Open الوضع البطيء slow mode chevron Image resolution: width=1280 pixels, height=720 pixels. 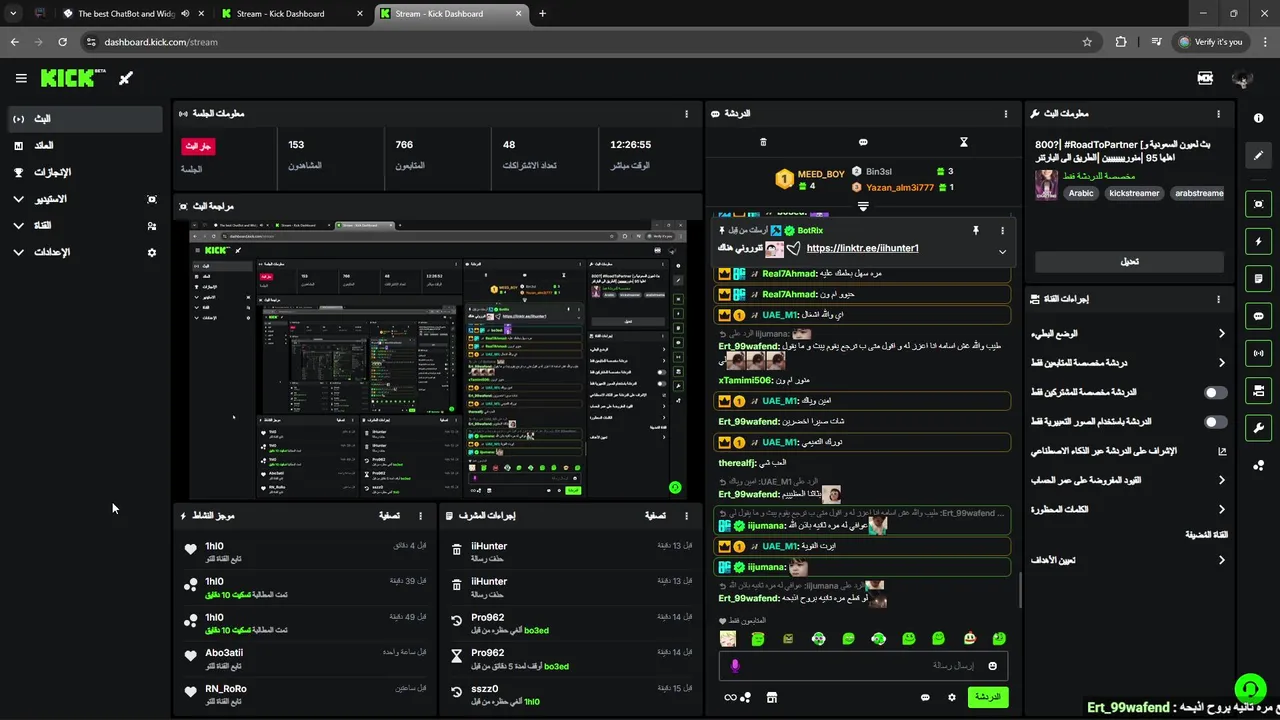point(1221,334)
